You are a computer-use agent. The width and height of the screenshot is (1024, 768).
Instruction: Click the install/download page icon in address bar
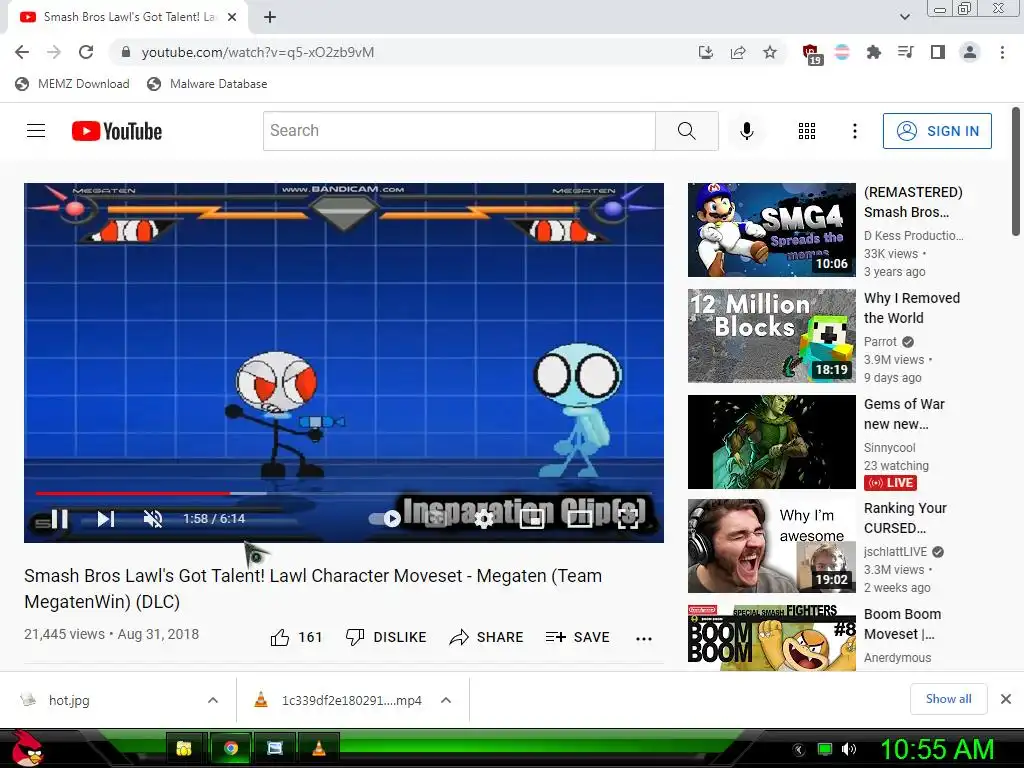pos(705,52)
